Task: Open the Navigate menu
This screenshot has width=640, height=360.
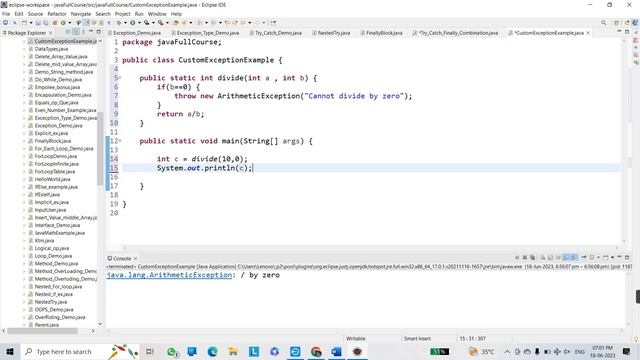Action: click(x=81, y=14)
